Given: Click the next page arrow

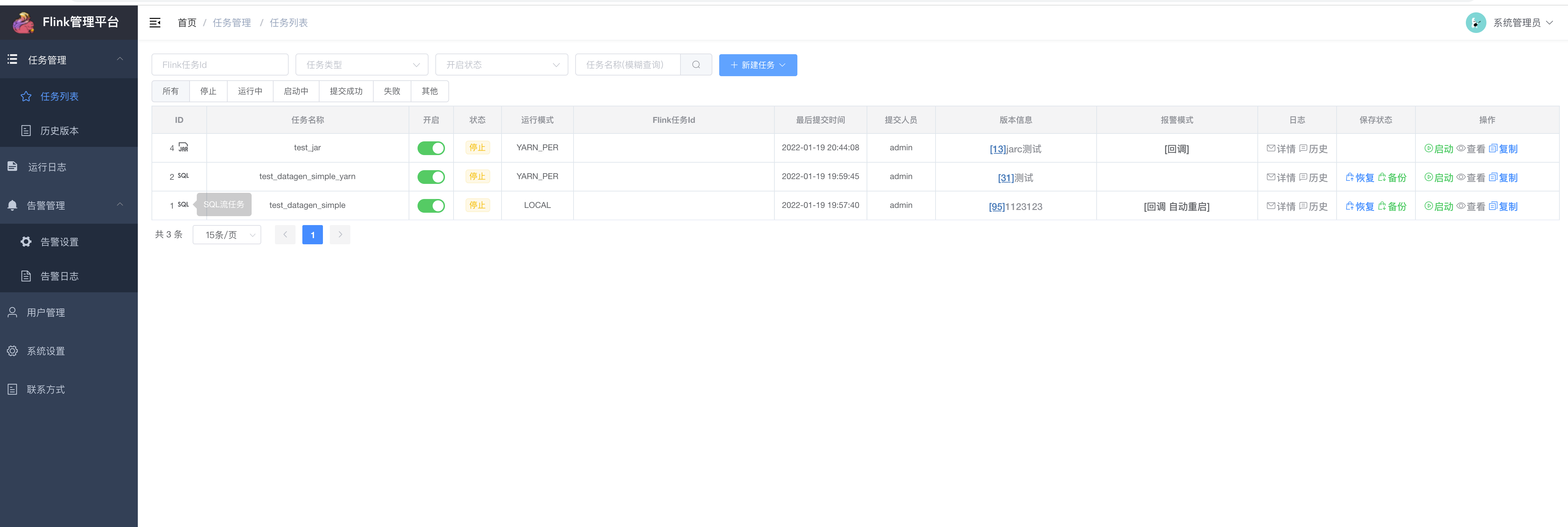Looking at the screenshot, I should pyautogui.click(x=340, y=235).
